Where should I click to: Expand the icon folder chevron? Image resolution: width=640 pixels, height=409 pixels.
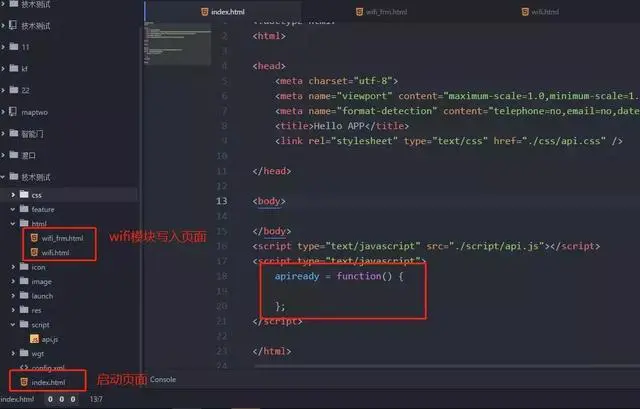coord(13,267)
